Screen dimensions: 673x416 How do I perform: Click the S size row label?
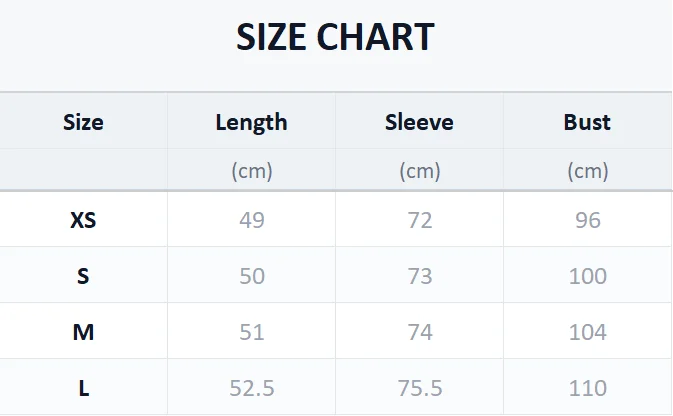click(83, 276)
